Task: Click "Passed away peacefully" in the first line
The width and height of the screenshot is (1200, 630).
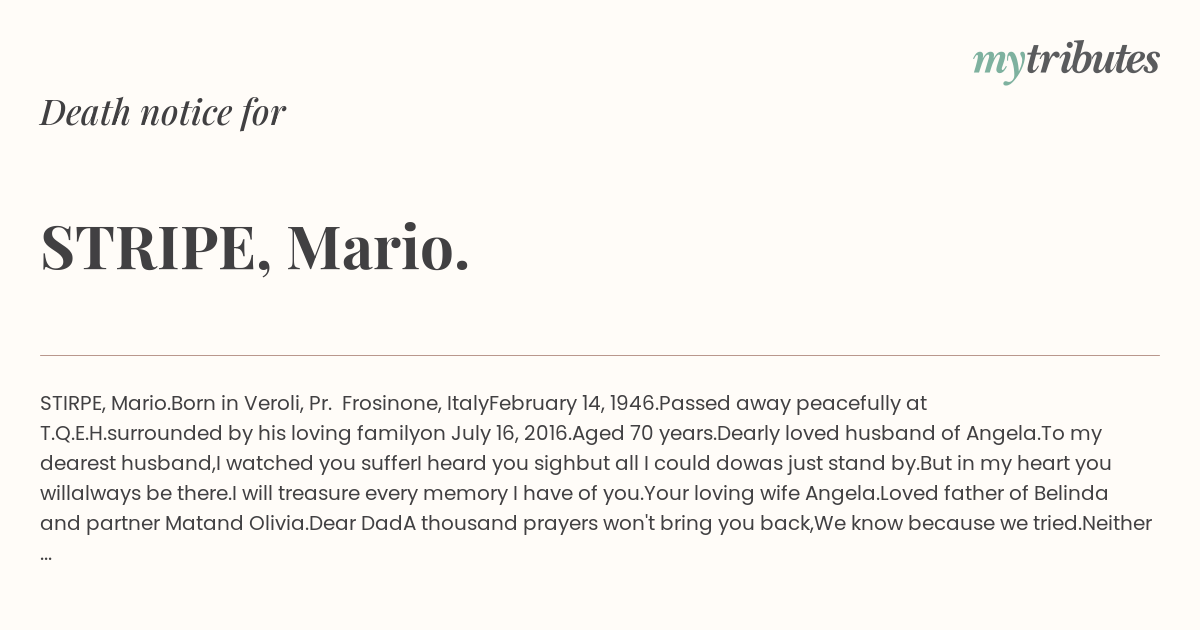Action: point(778,403)
